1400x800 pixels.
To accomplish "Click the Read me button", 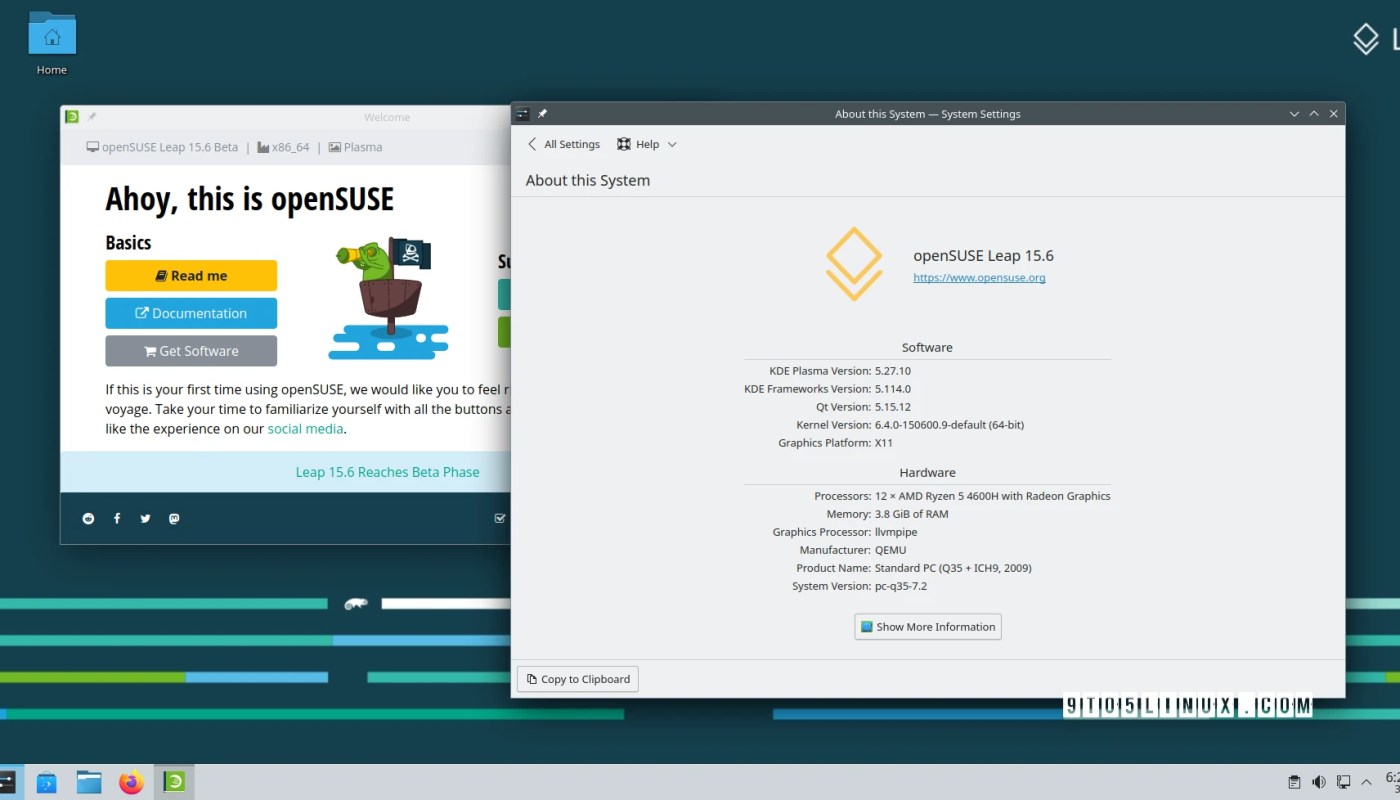I will point(191,276).
